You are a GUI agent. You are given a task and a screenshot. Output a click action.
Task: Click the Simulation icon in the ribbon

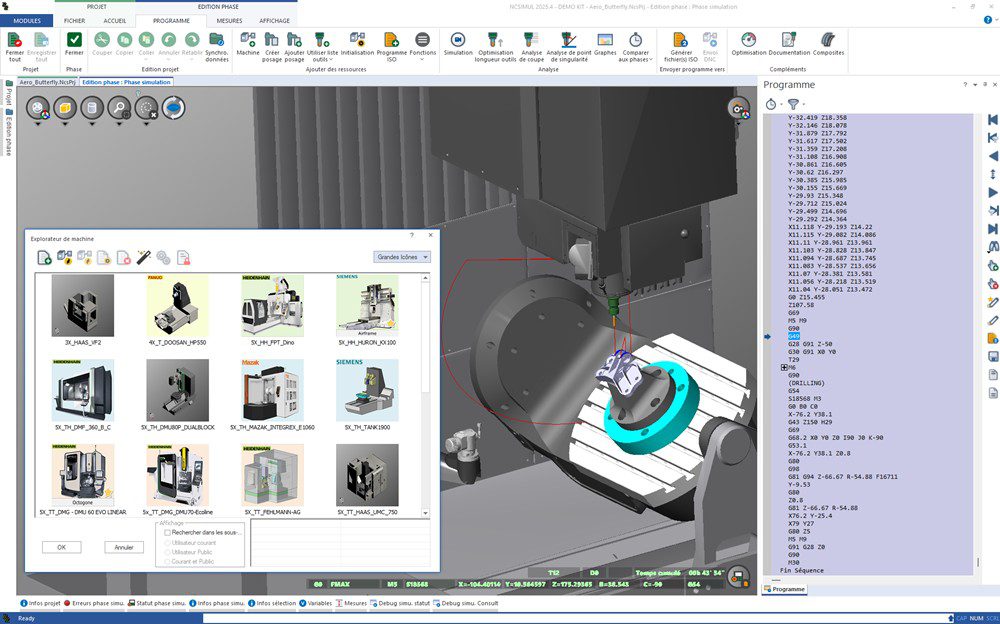(458, 40)
